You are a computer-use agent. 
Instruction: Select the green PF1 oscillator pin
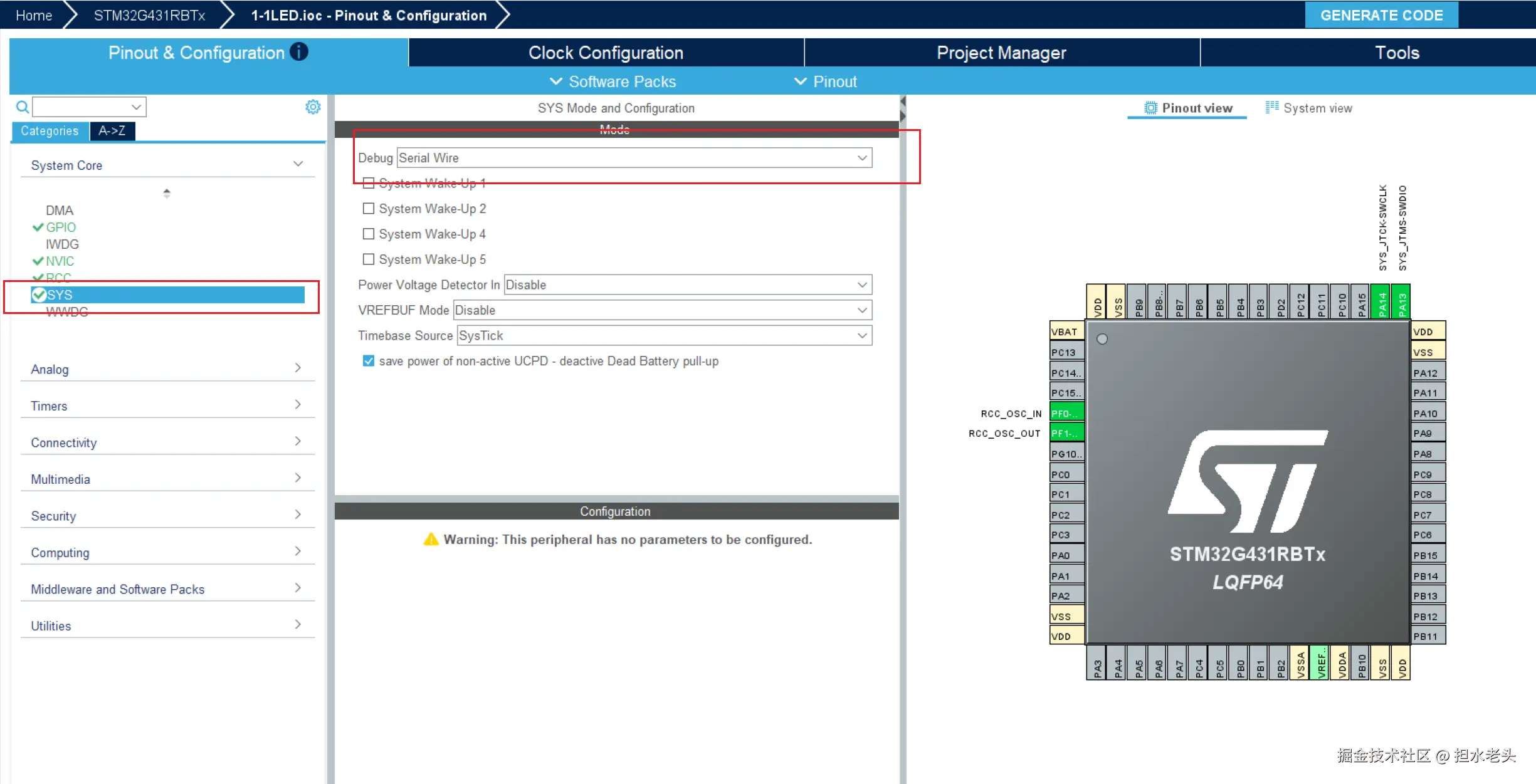1067,433
